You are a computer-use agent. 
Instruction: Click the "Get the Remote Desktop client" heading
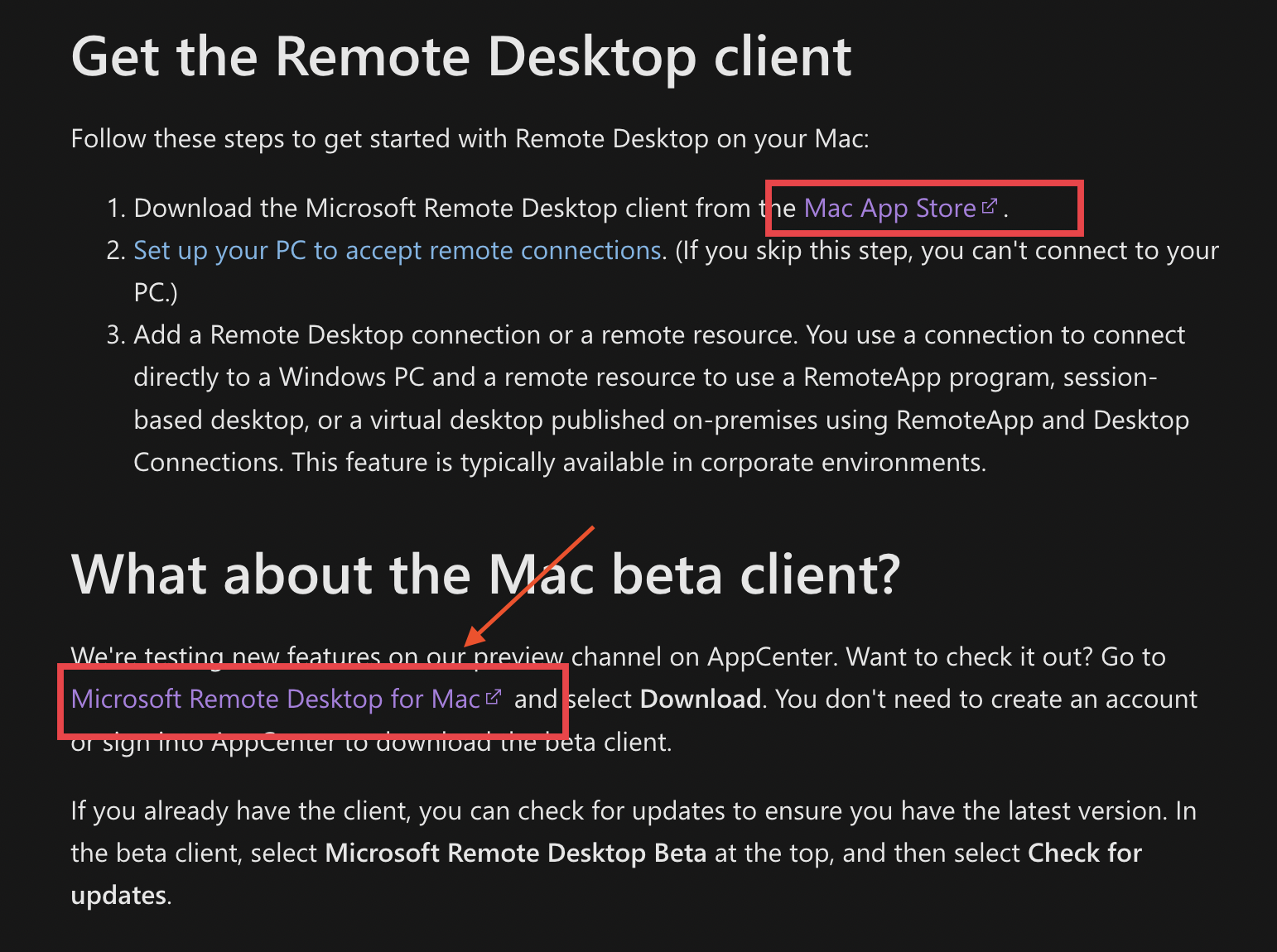[461, 57]
